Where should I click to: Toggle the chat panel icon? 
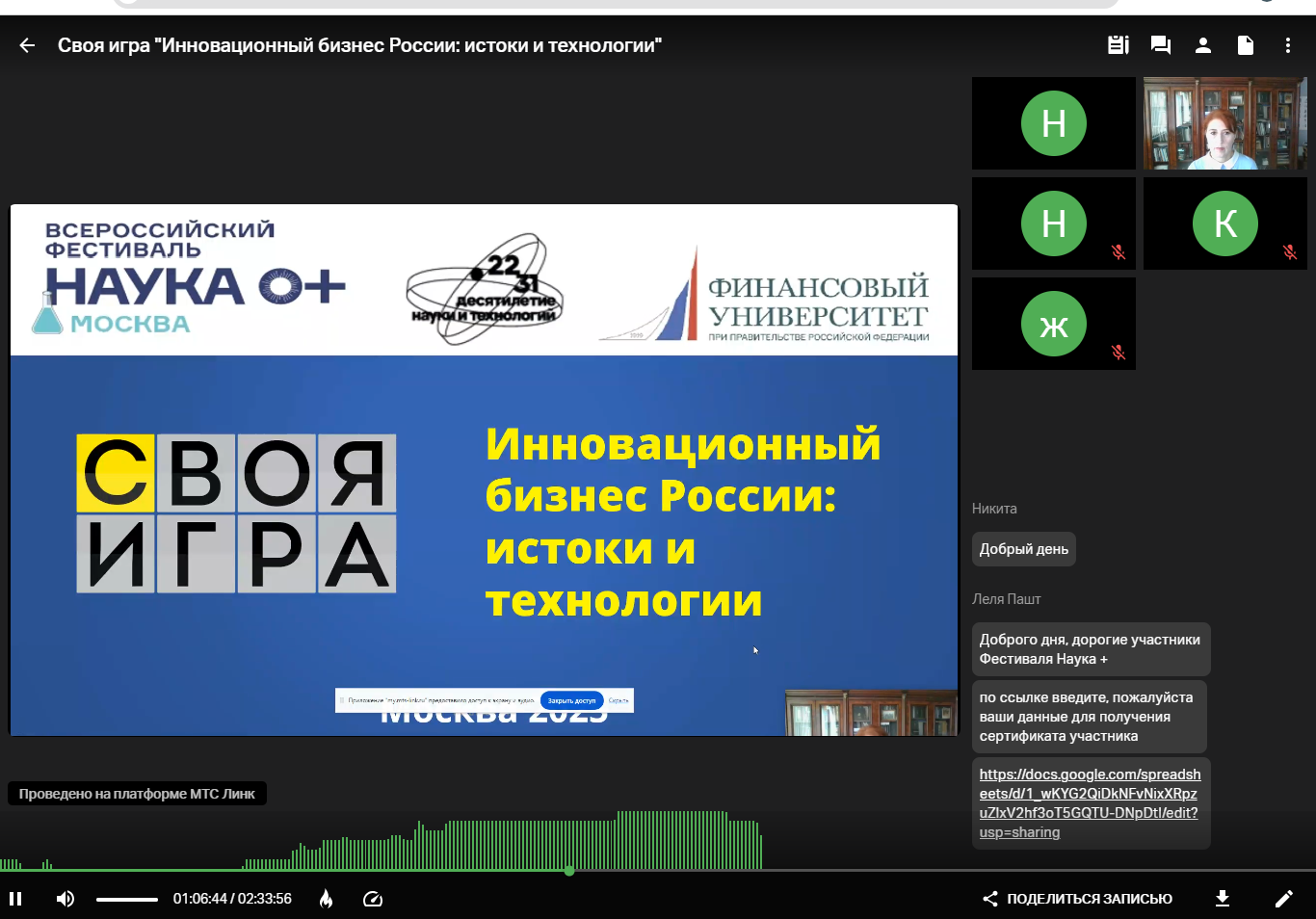(x=1160, y=45)
